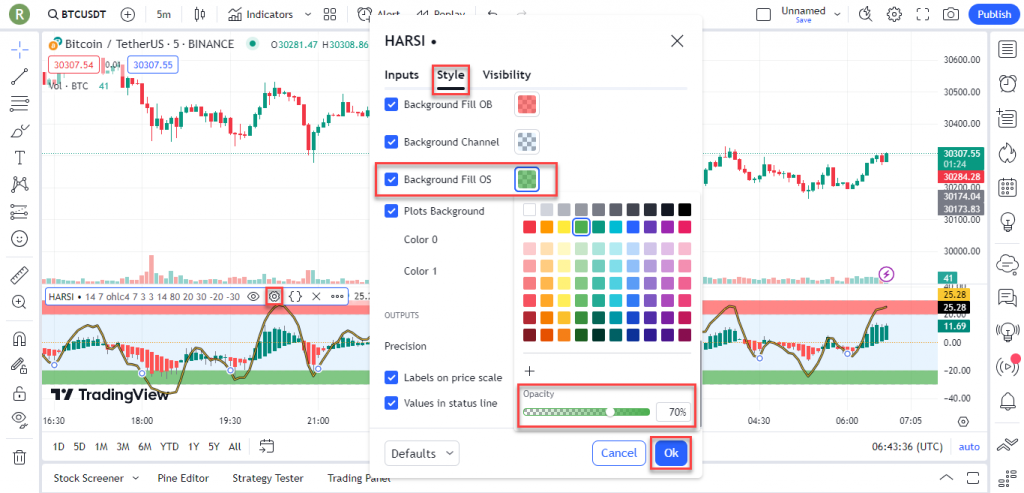Collapse the bottom panel with chevron
This screenshot has height=493, width=1024.
[x=945, y=476]
